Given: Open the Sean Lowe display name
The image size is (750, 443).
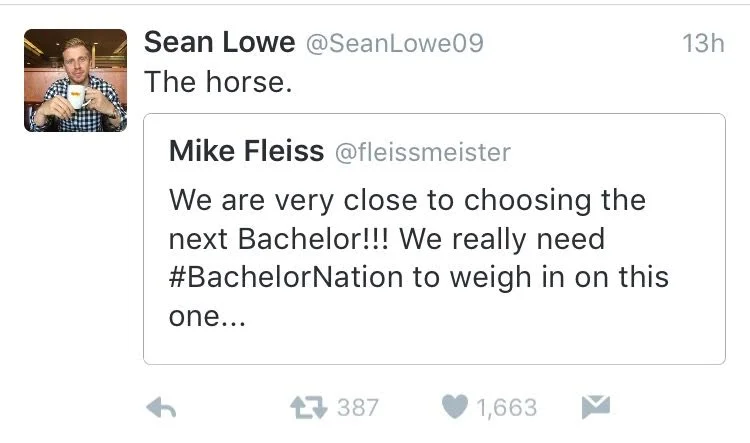Looking at the screenshot, I should click(219, 43).
